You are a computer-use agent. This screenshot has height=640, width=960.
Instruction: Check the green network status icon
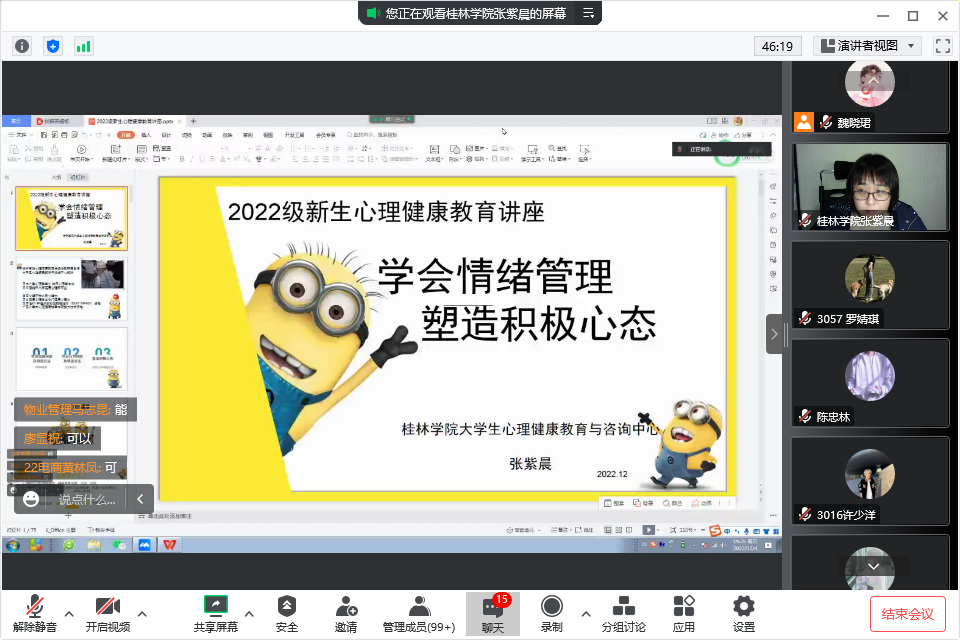83,46
